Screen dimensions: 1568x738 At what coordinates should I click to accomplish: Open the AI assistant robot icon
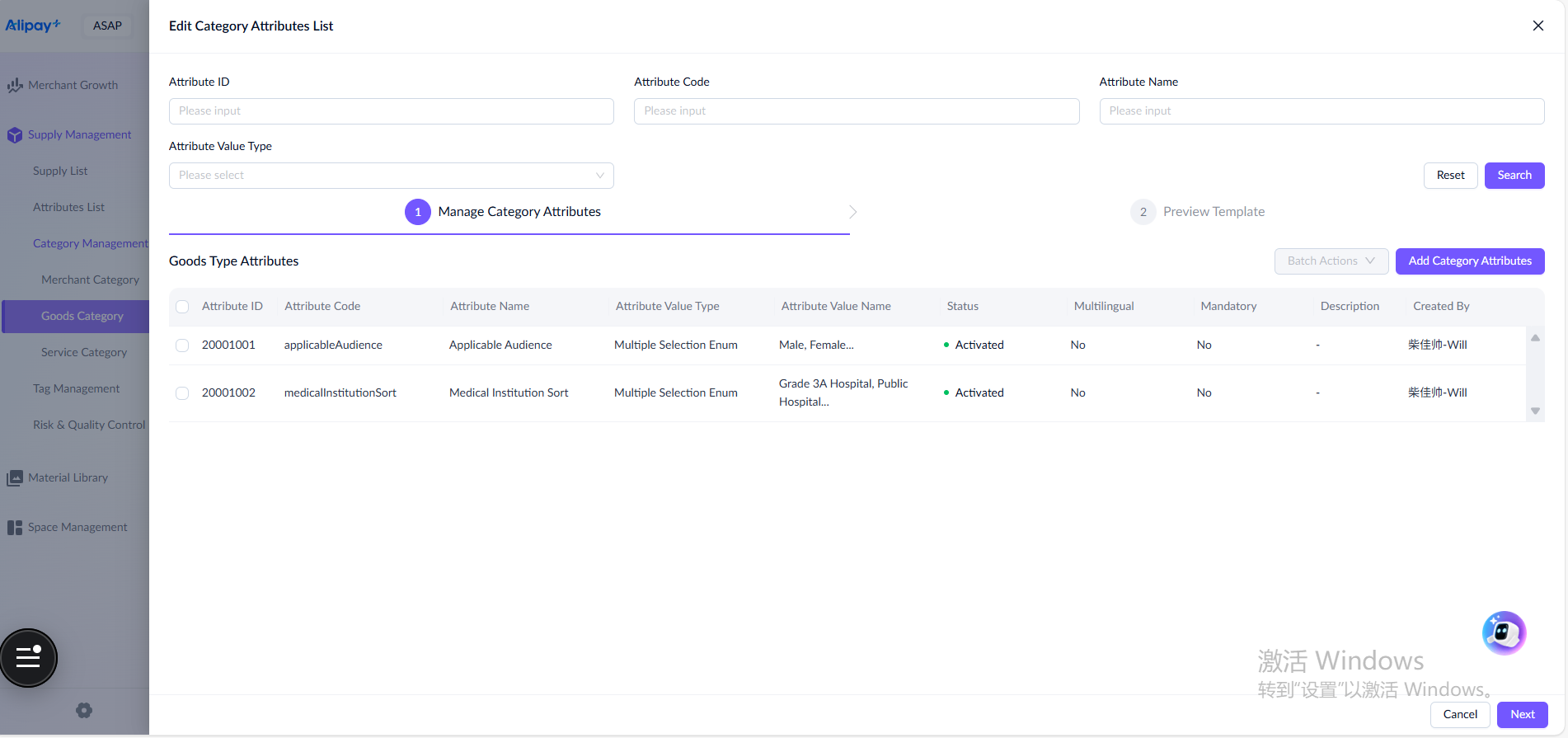click(x=1504, y=633)
